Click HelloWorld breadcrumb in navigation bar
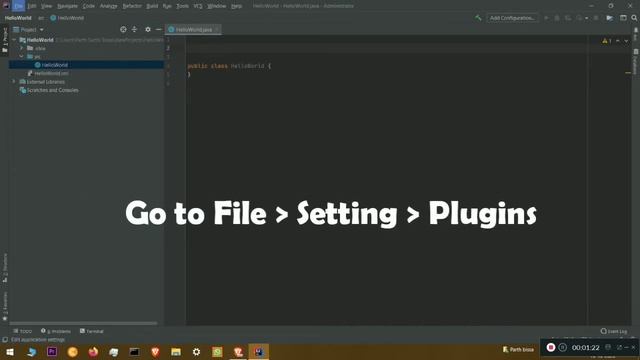Image resolution: width=640 pixels, height=360 pixels. click(18, 18)
